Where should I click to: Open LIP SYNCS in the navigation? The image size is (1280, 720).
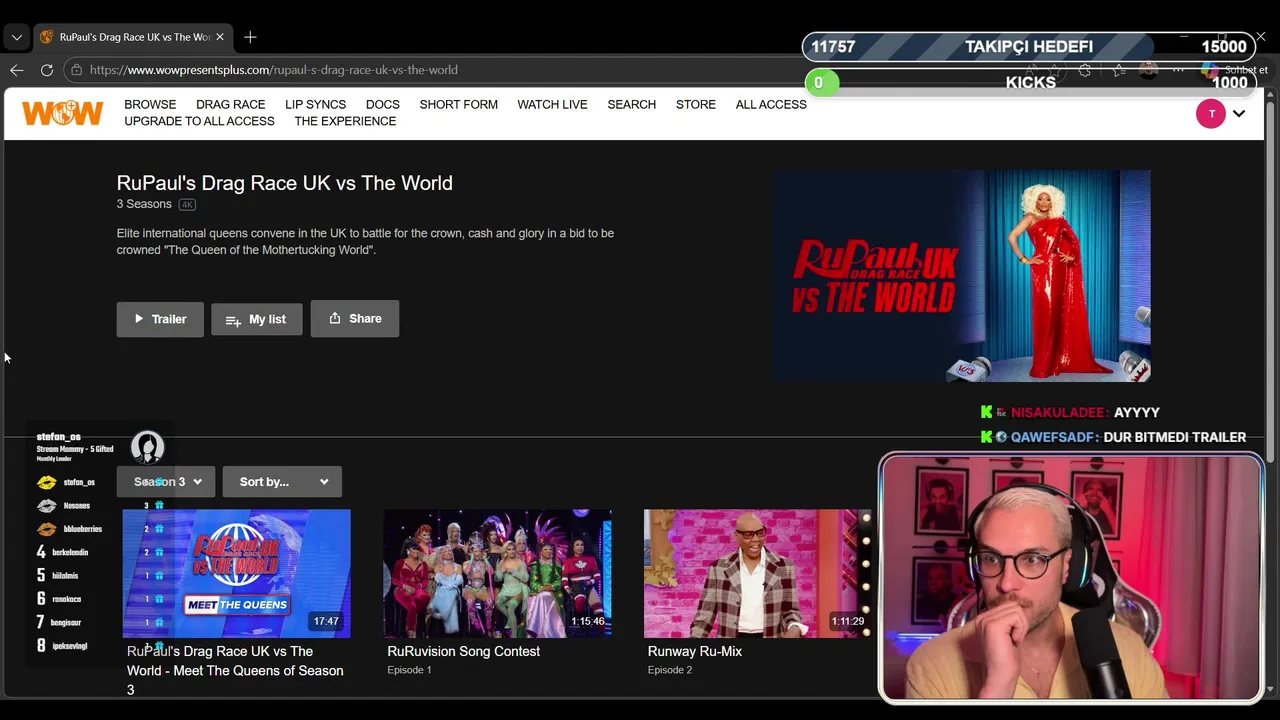point(315,104)
